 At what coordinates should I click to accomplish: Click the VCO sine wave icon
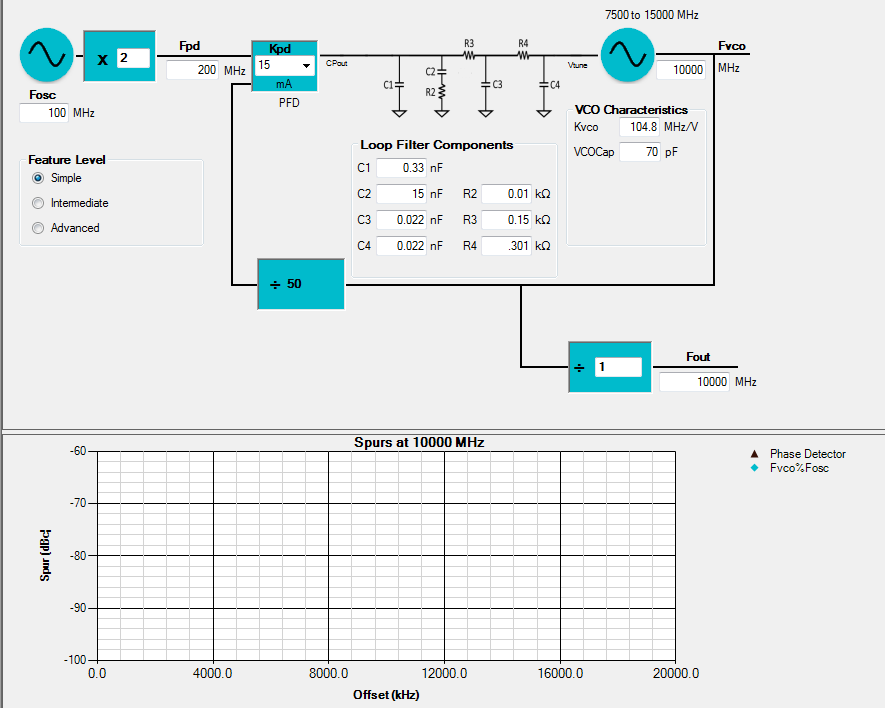[x=628, y=55]
